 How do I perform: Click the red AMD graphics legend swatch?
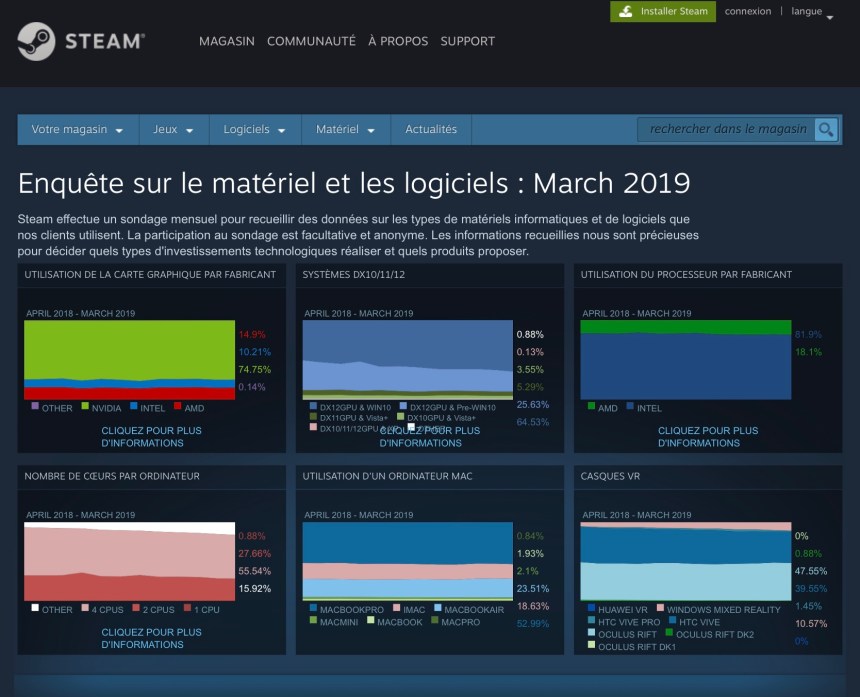[x=177, y=408]
